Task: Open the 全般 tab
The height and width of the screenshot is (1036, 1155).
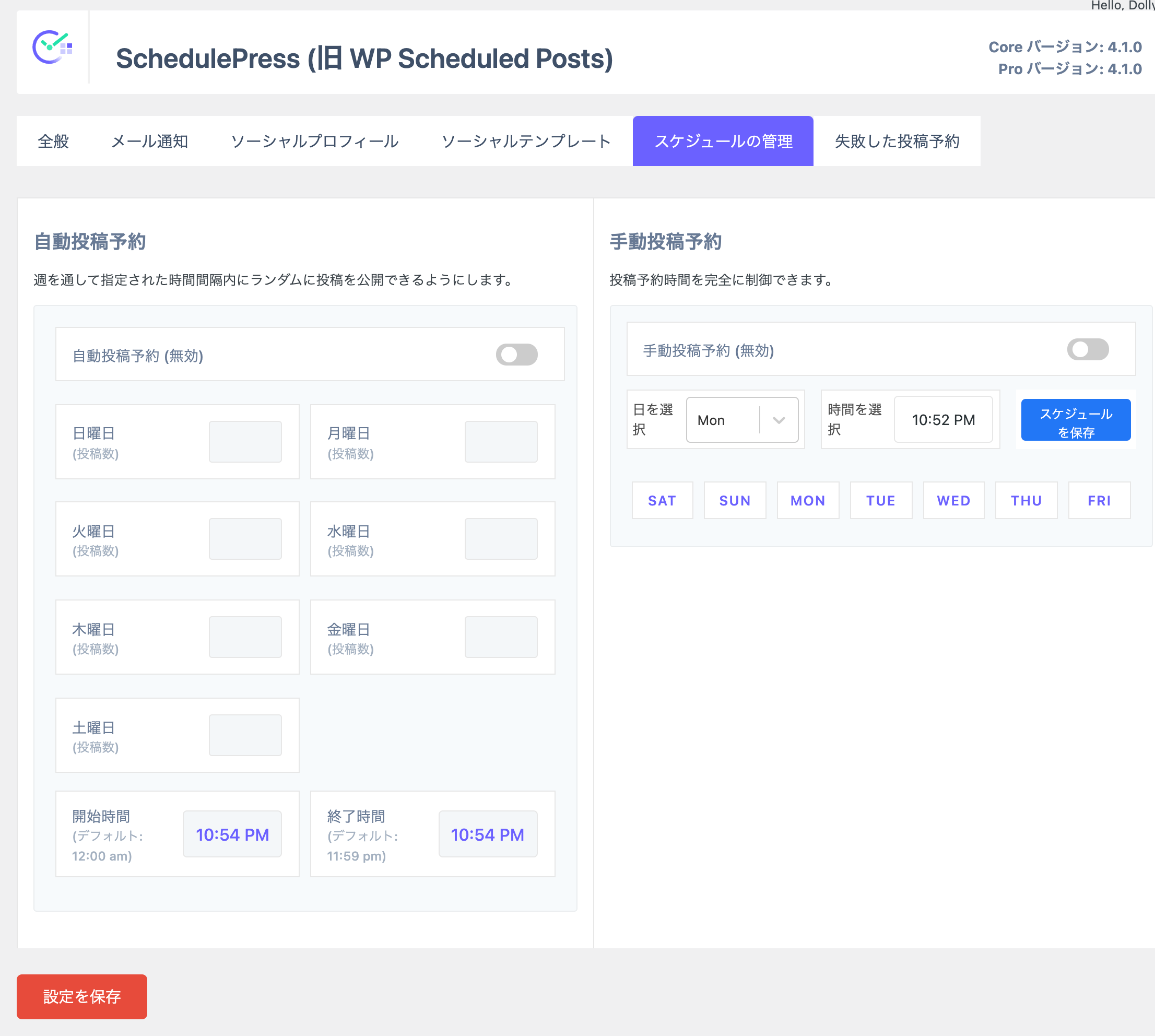Action: pos(53,141)
